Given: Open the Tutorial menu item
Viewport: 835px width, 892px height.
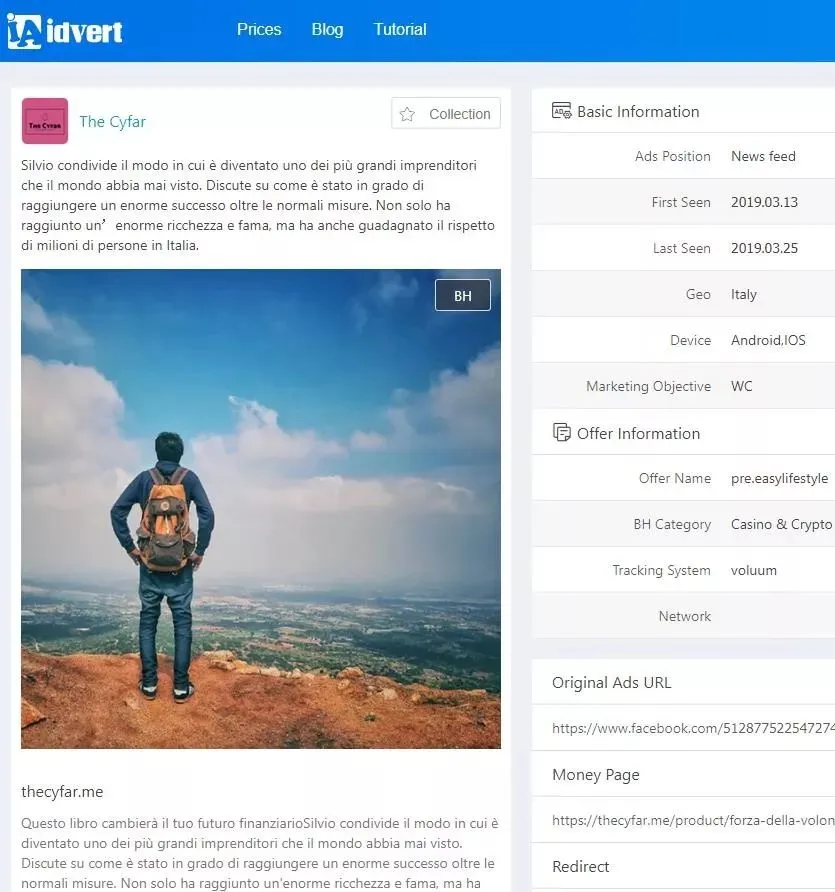Looking at the screenshot, I should pos(400,30).
